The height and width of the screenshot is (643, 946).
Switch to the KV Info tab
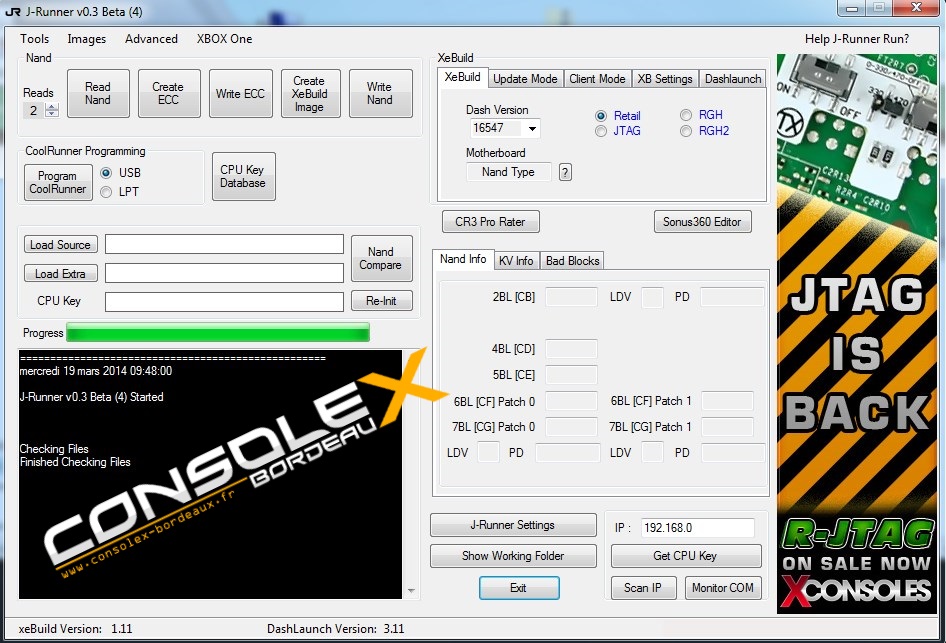point(516,261)
